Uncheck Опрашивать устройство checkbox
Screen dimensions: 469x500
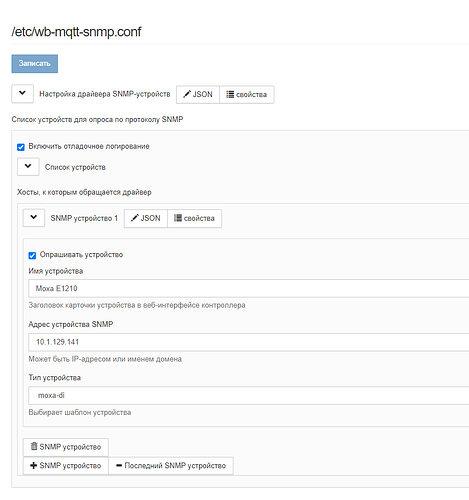[32, 255]
